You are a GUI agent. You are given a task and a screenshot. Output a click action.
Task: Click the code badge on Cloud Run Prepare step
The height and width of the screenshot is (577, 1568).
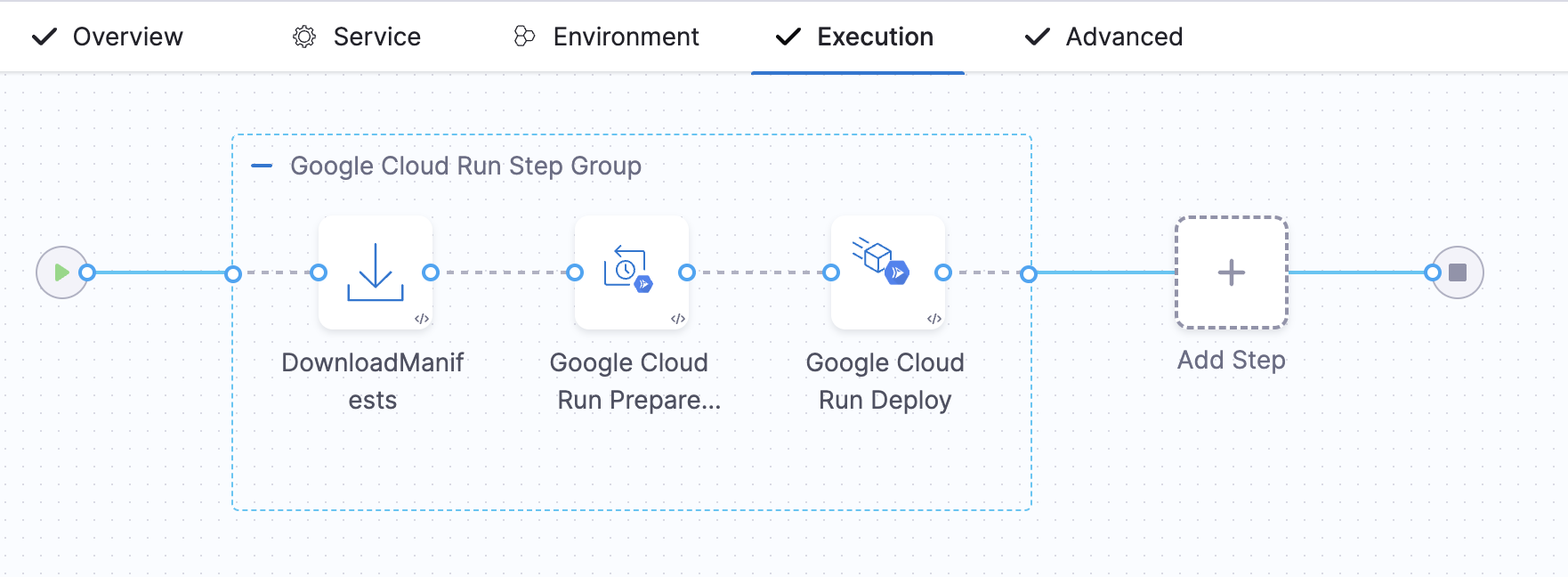pyautogui.click(x=677, y=319)
